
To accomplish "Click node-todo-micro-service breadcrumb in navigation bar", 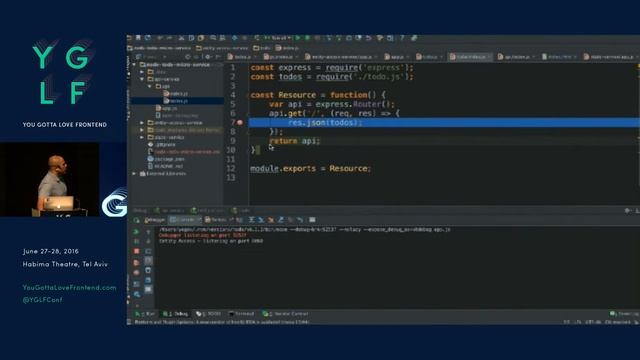I will [x=159, y=48].
